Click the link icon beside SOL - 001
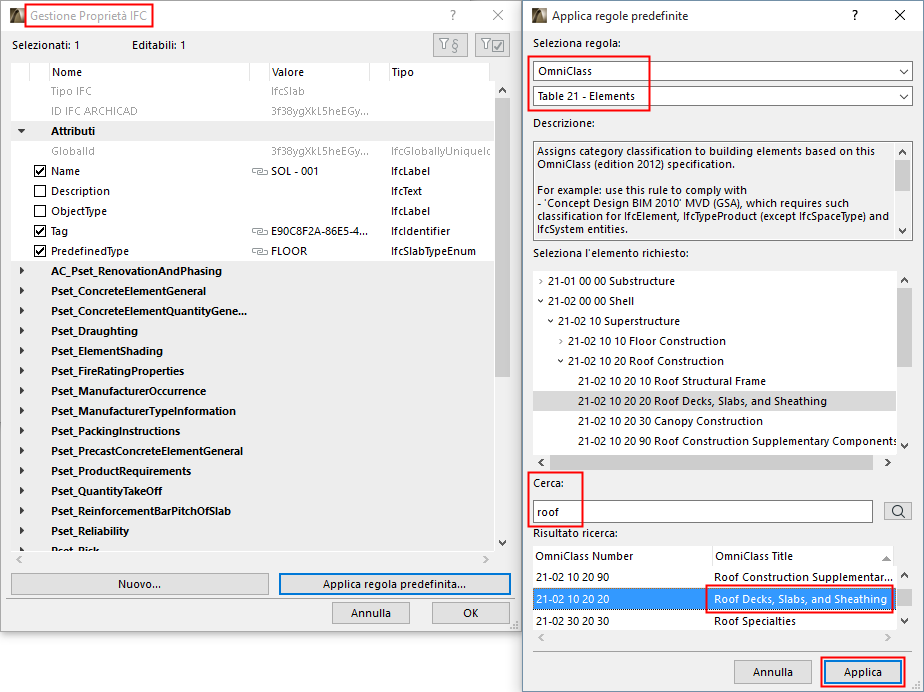The width and height of the screenshot is (924, 692). 260,171
